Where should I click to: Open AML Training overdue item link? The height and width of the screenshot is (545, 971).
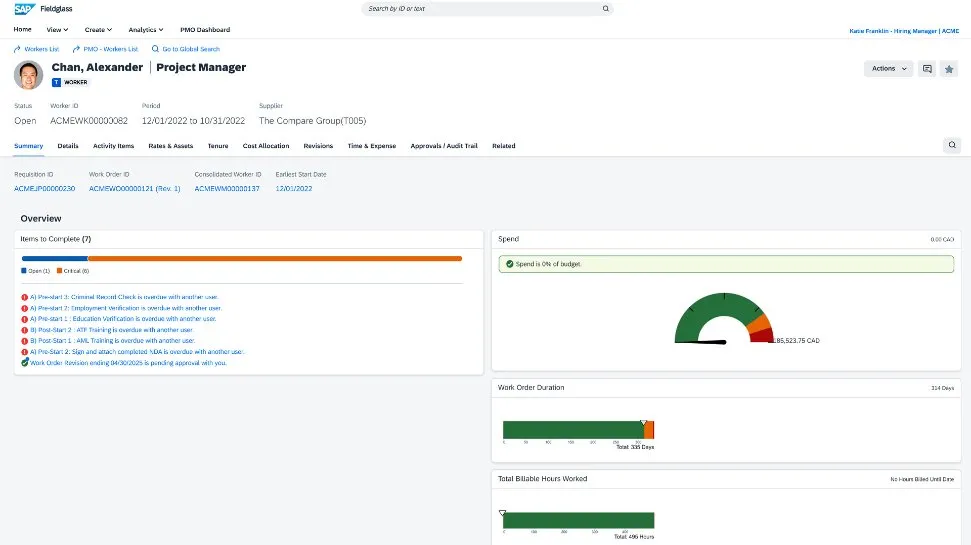112,341
